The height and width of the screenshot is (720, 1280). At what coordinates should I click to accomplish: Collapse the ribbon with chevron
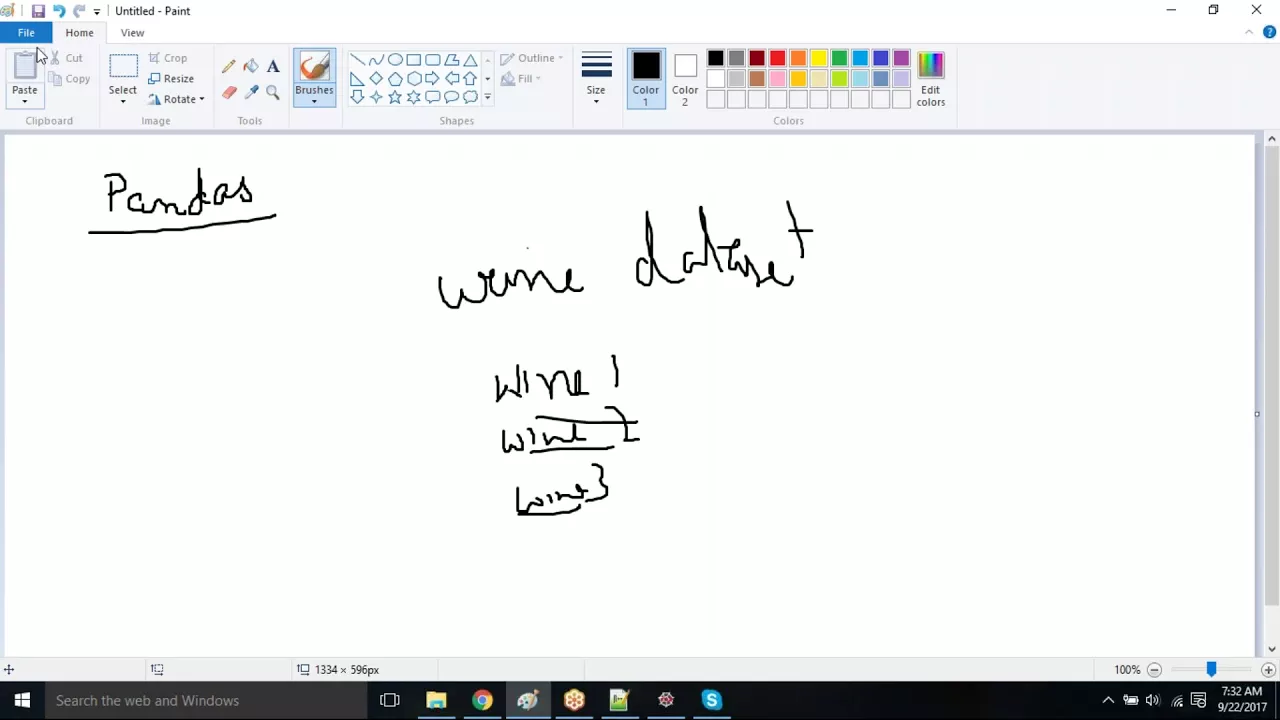(1249, 32)
